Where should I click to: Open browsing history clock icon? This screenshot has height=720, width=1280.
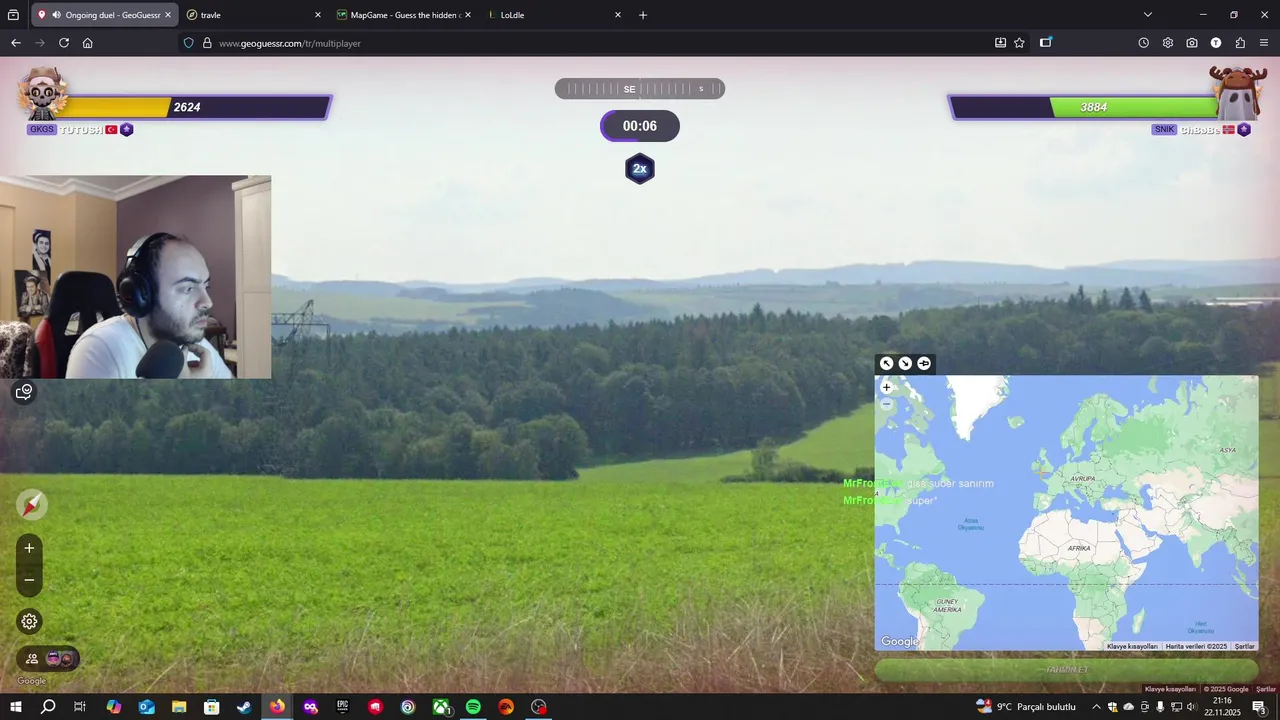coord(1144,43)
